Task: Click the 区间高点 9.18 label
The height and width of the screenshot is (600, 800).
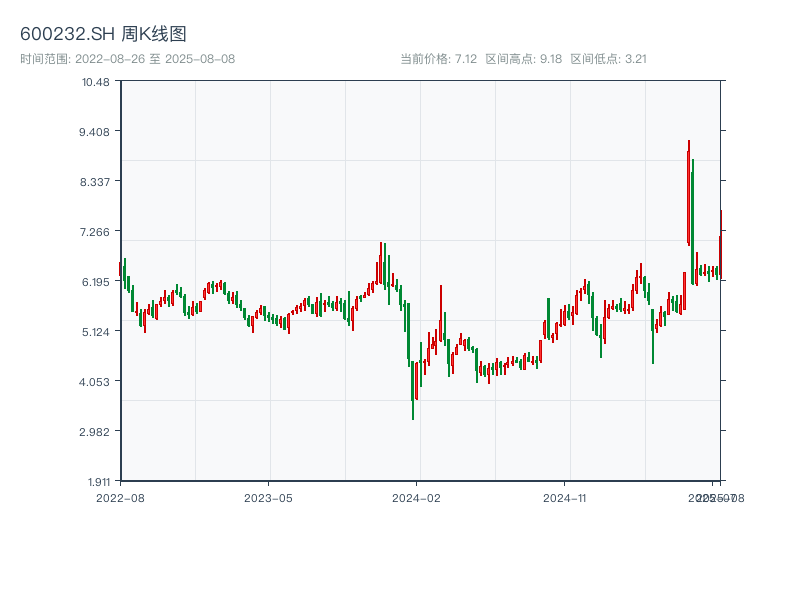Action: tap(523, 59)
